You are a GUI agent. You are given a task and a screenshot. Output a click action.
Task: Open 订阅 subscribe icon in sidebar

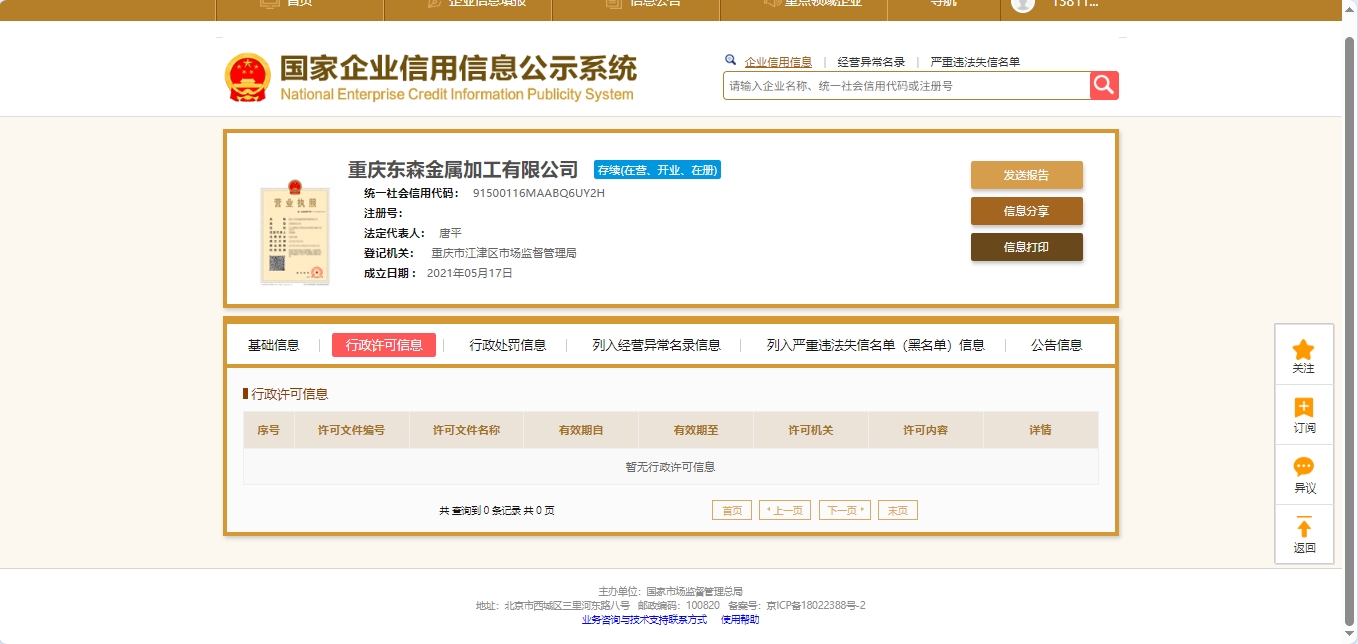(1303, 407)
